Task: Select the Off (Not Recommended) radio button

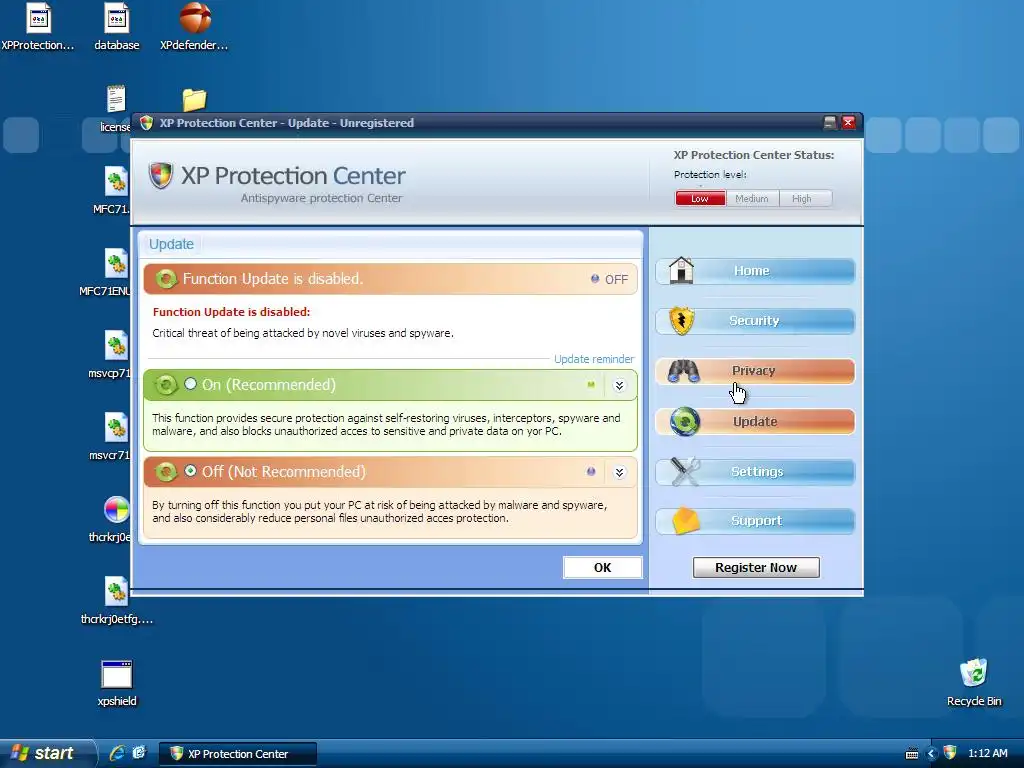Action: coord(190,471)
